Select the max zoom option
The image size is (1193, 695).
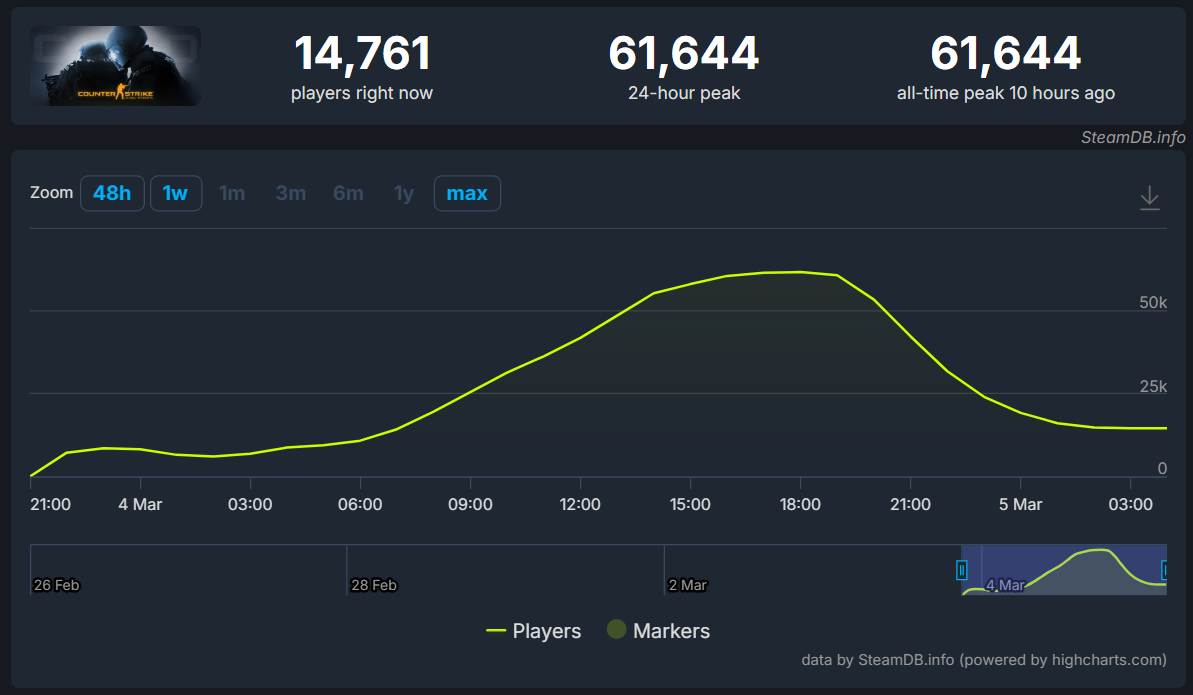467,193
